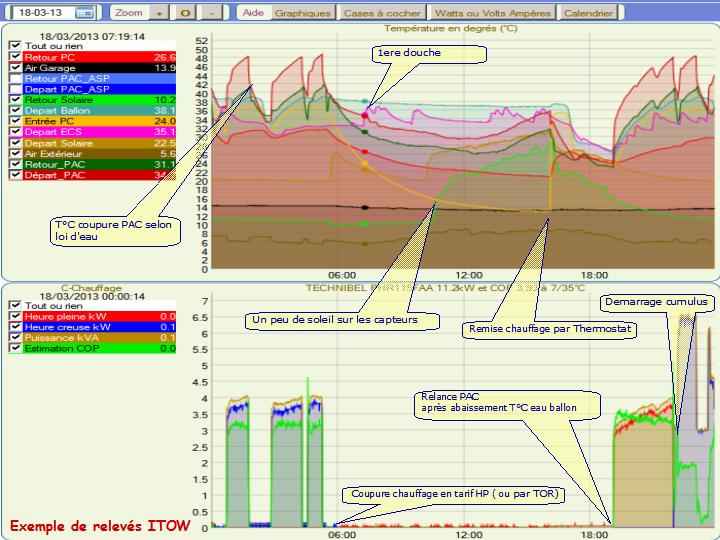Viewport: 720px width, 540px height.
Task: Click the zoom reset O button
Action: (185, 14)
